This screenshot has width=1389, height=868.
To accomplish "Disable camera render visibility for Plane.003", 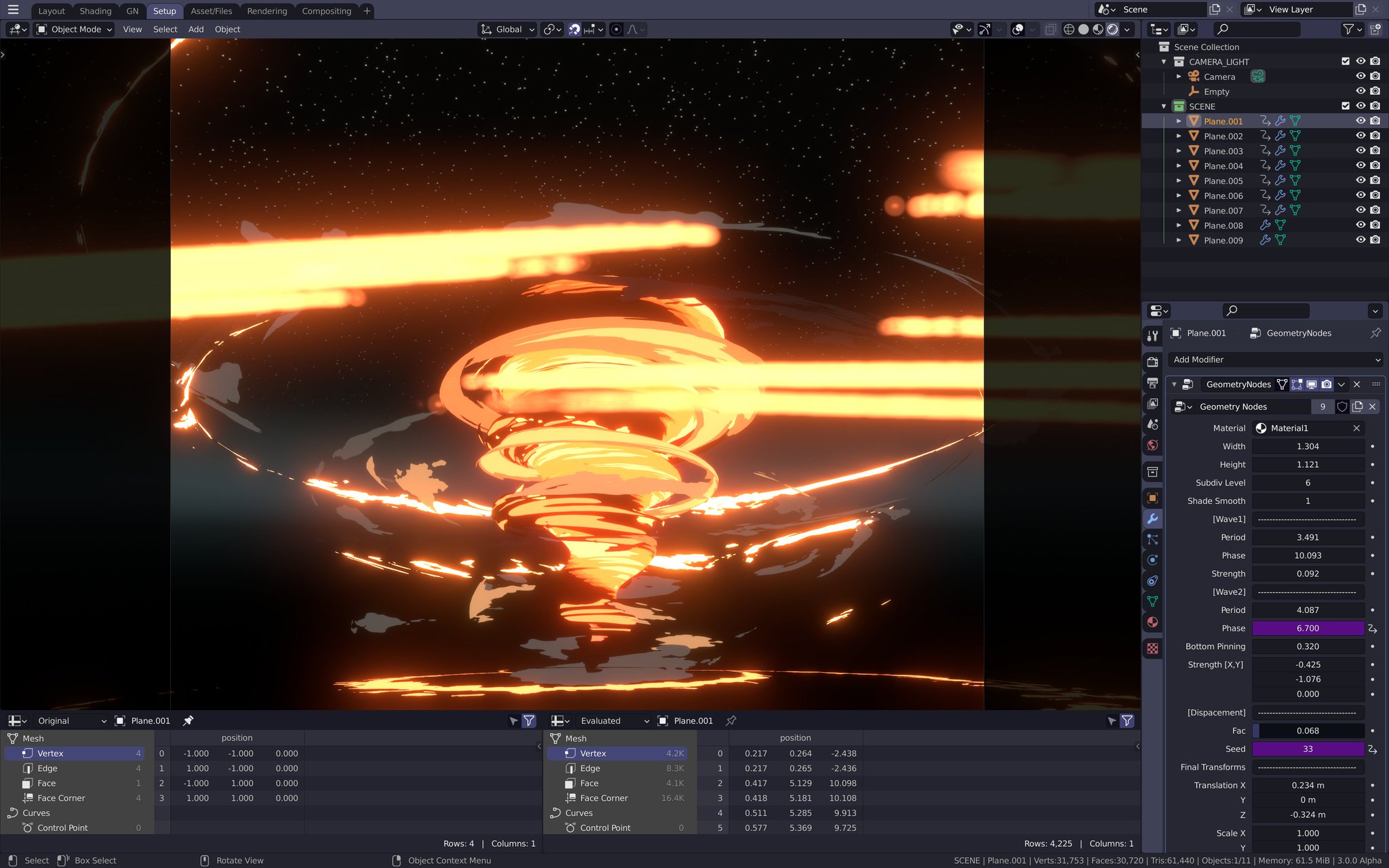I will click(x=1375, y=151).
